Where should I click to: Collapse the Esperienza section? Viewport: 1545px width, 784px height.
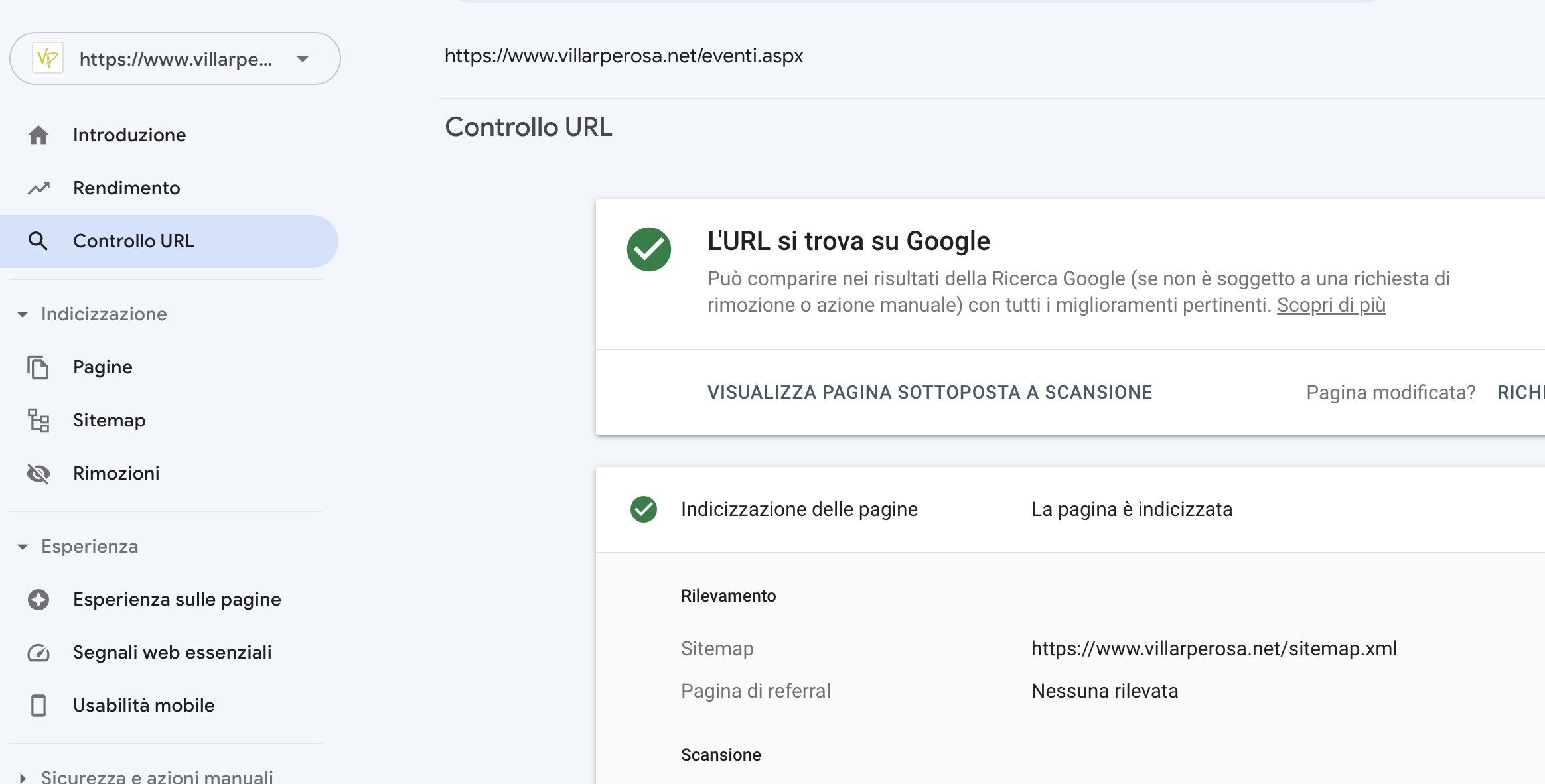click(23, 547)
